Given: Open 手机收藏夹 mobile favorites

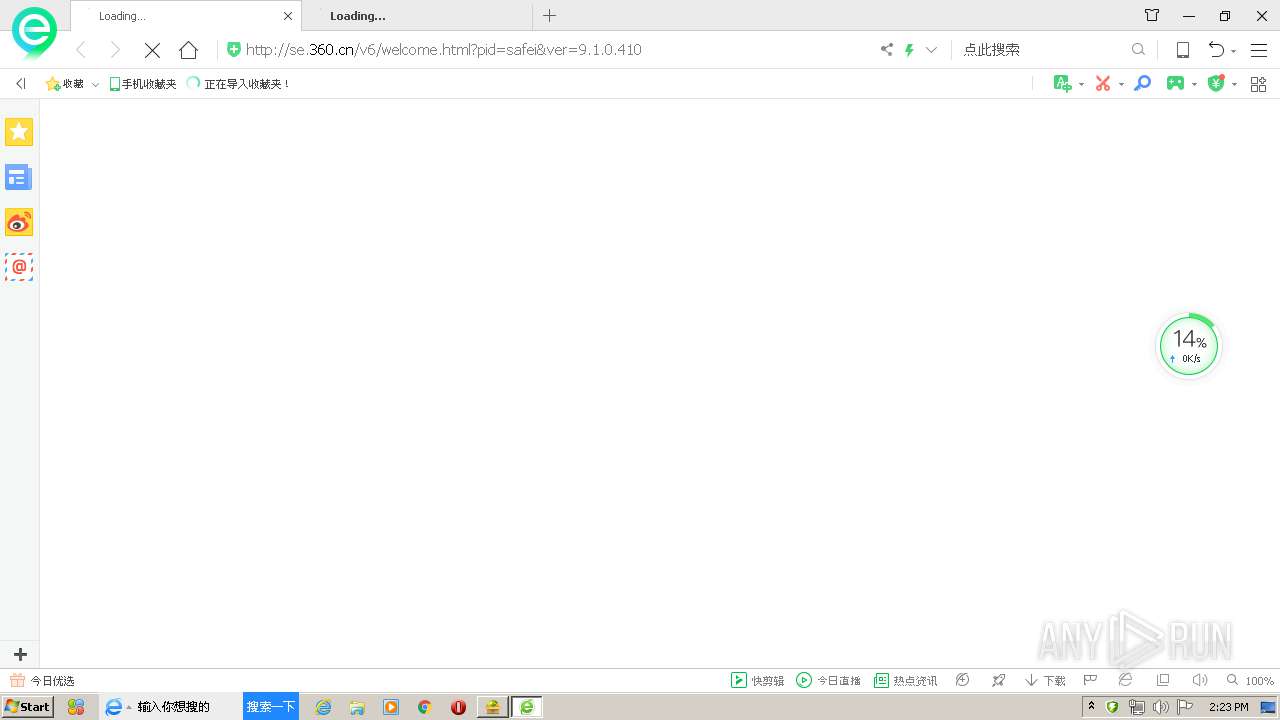Looking at the screenshot, I should point(142,84).
